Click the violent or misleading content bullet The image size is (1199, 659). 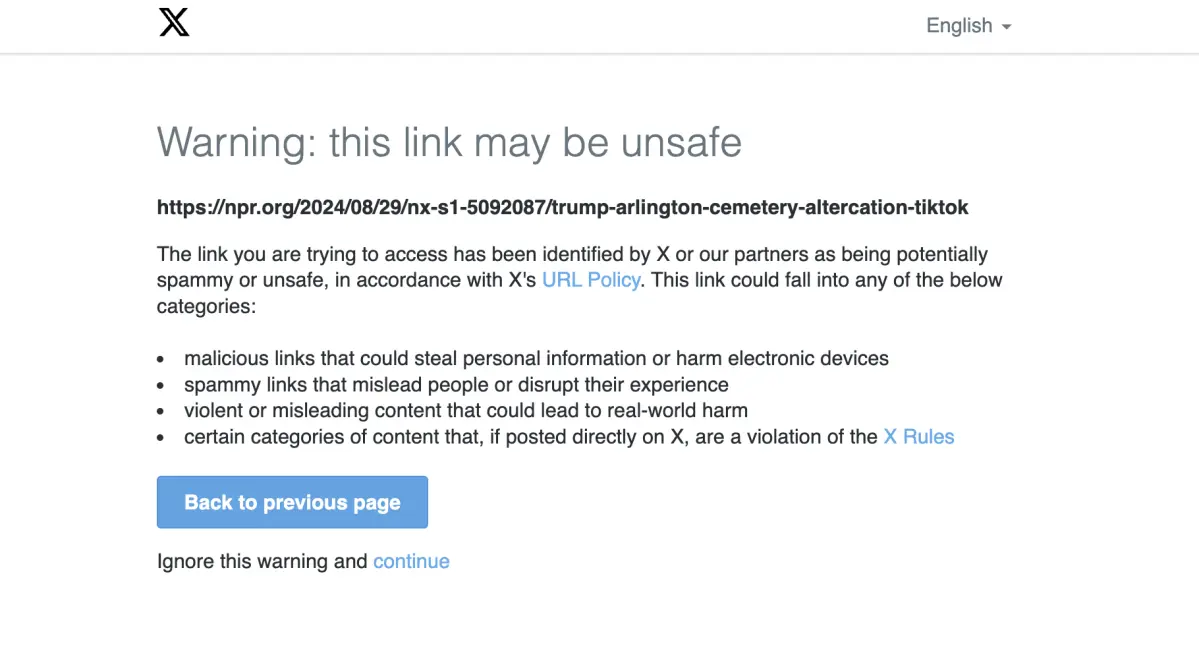466,410
